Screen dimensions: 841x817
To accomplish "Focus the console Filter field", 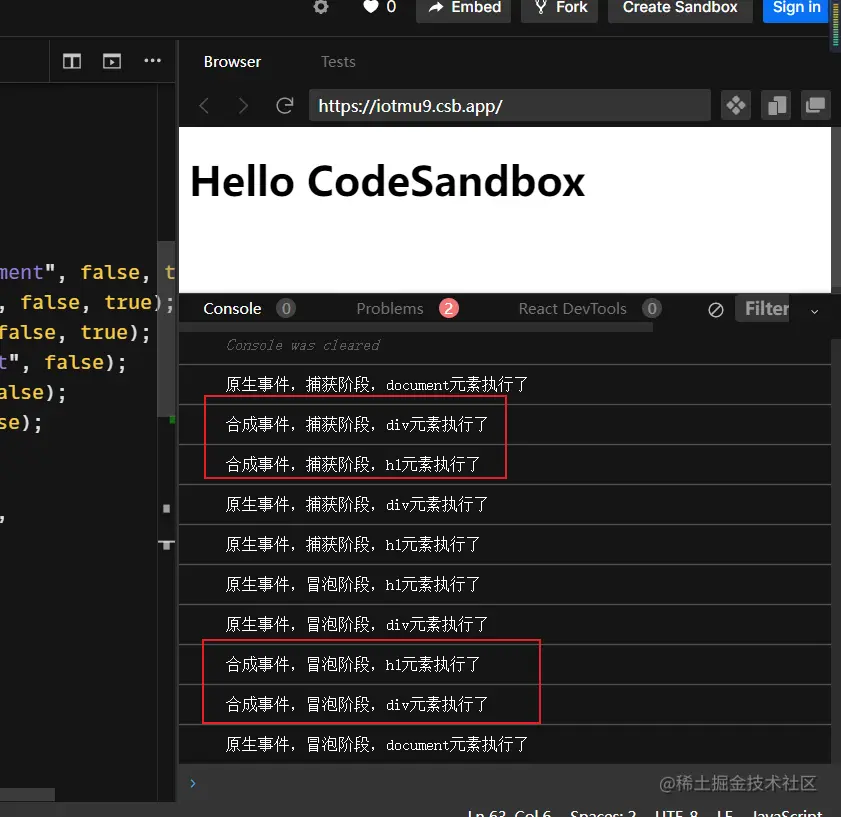I will coord(762,308).
